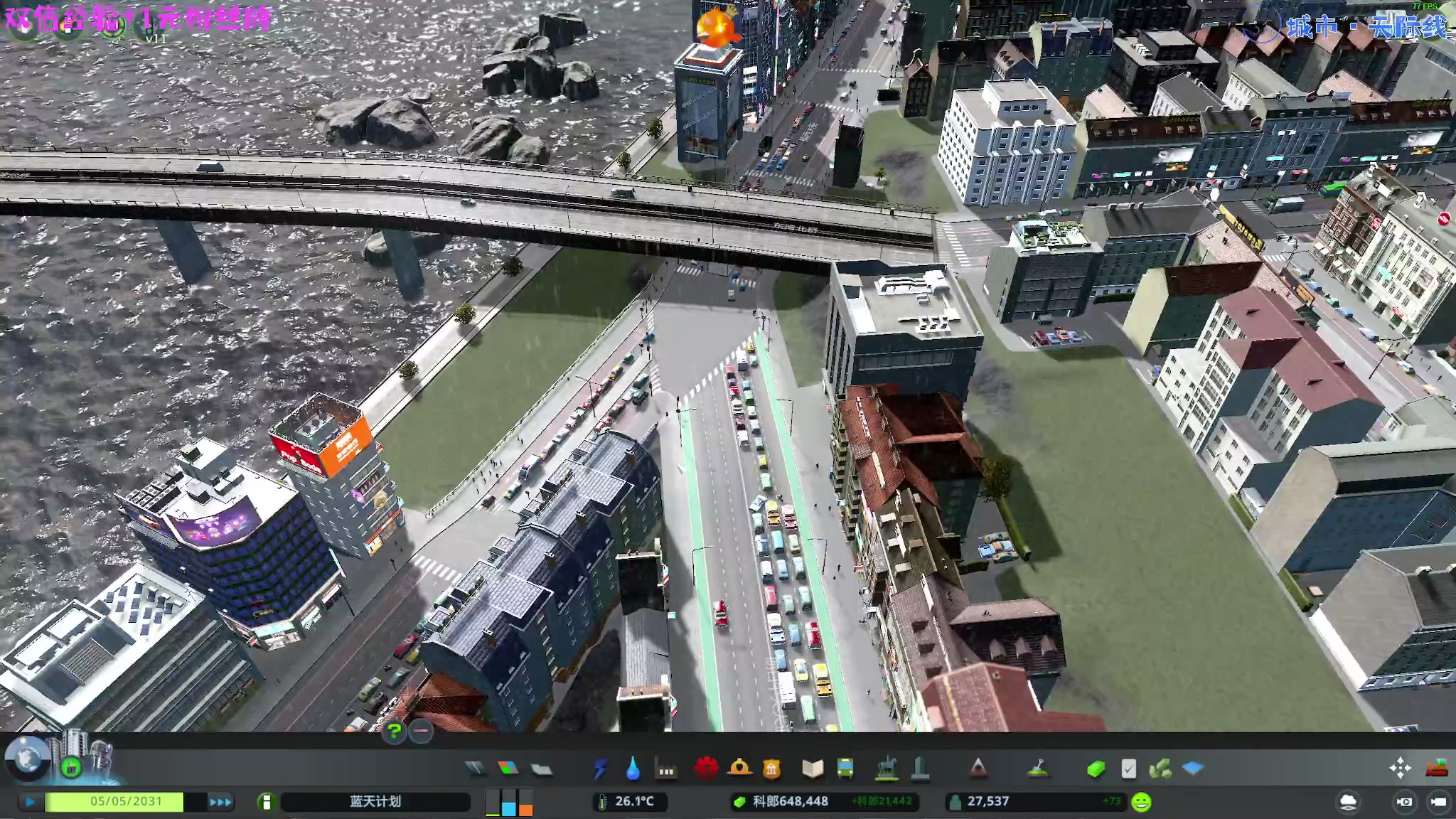
Task: Select the bulldozer tool
Action: click(x=1437, y=769)
